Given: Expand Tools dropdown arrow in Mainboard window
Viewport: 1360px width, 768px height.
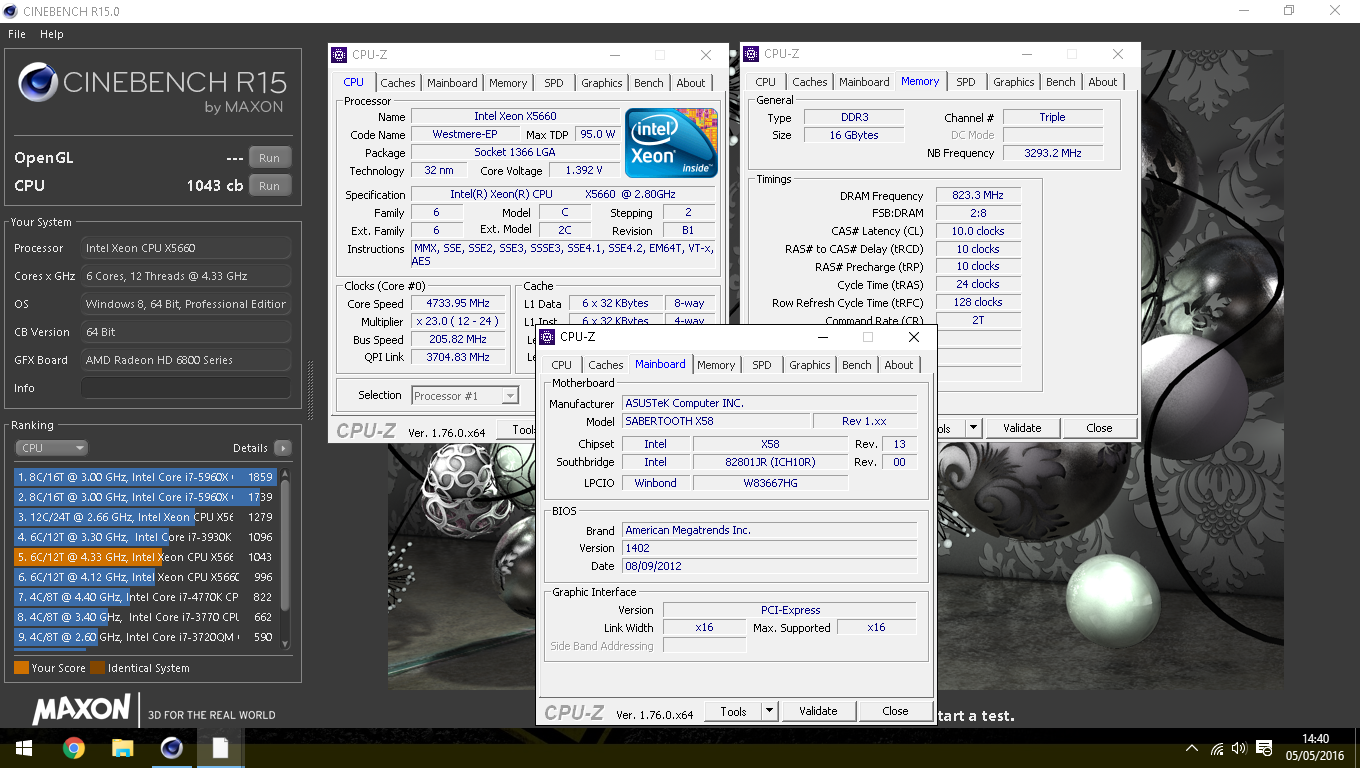Looking at the screenshot, I should pos(769,711).
